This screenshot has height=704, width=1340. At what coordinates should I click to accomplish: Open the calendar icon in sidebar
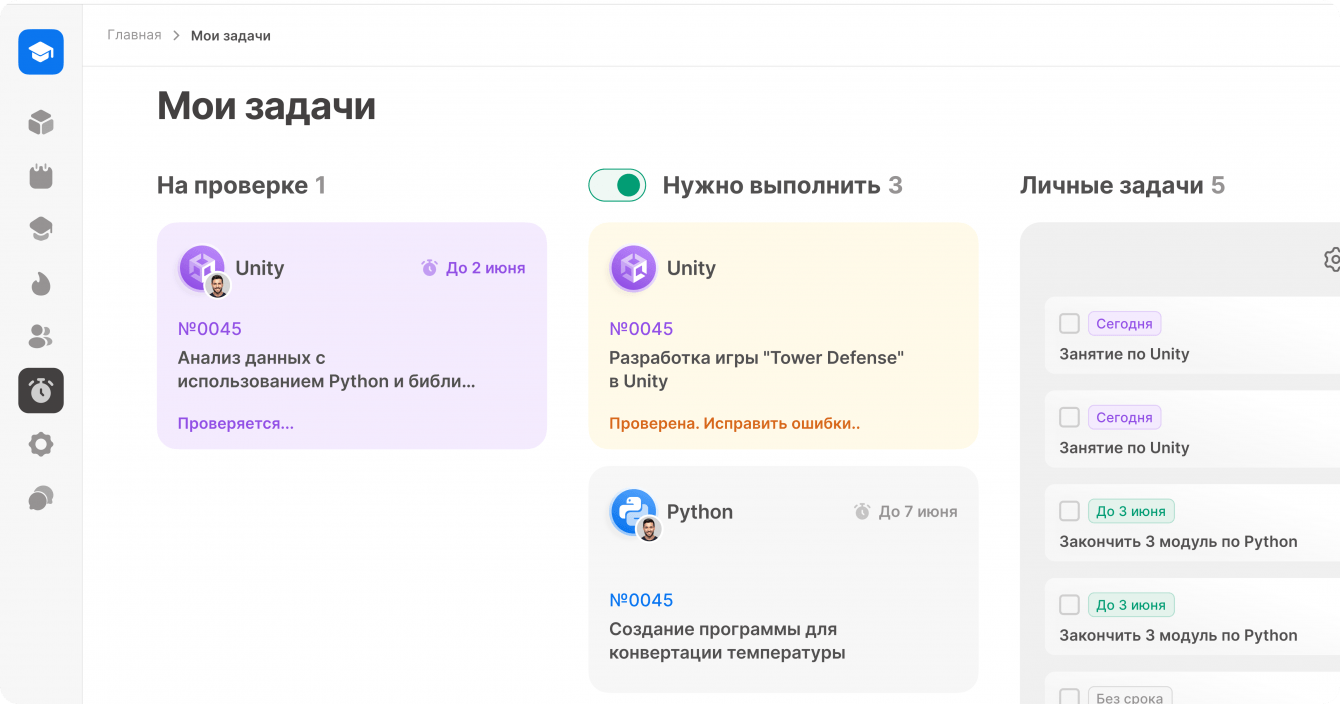(x=41, y=176)
